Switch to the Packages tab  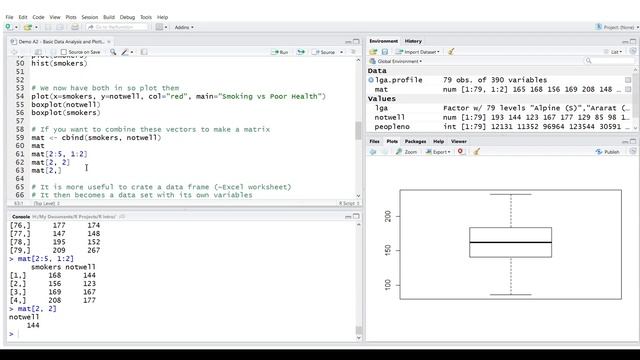pyautogui.click(x=416, y=141)
